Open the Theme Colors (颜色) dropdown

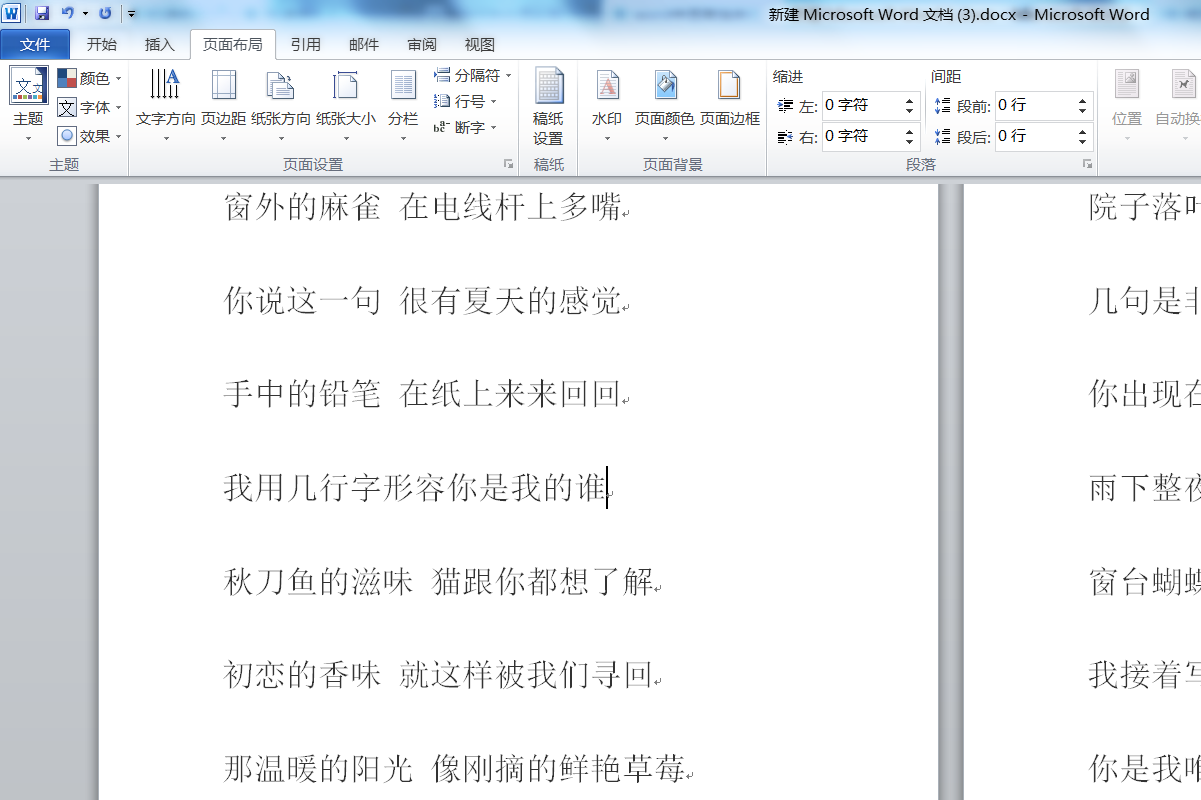point(89,78)
